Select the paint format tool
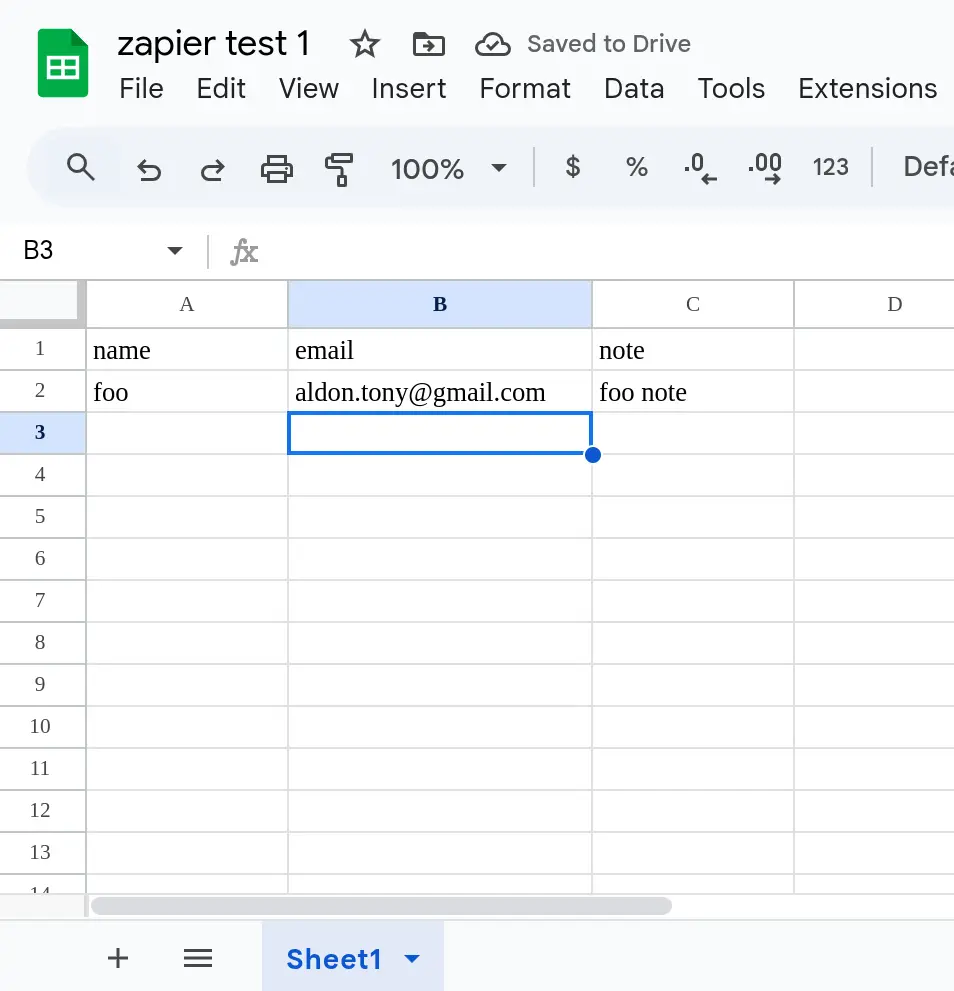954x991 pixels. [x=340, y=168]
